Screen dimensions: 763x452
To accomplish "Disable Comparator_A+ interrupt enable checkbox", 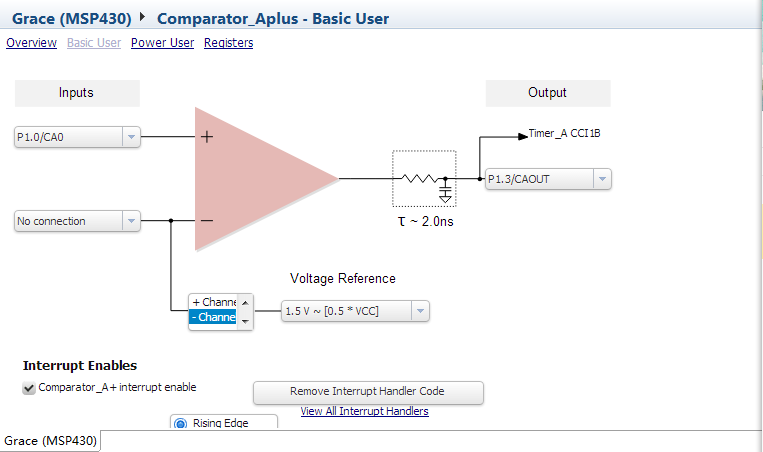I will click(x=29, y=388).
